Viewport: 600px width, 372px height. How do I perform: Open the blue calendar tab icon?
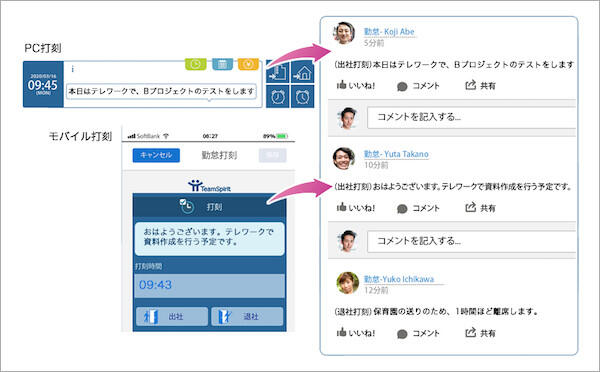223,64
